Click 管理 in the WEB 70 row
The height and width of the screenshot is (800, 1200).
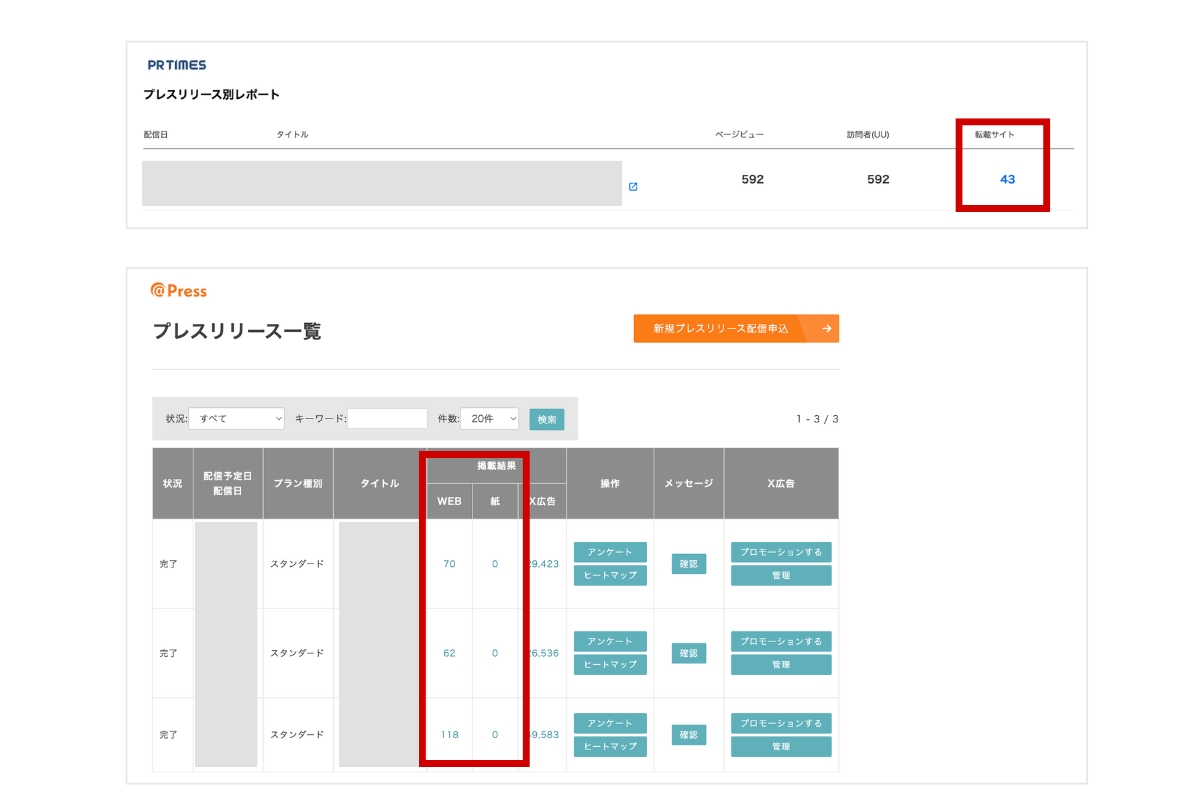click(781, 575)
